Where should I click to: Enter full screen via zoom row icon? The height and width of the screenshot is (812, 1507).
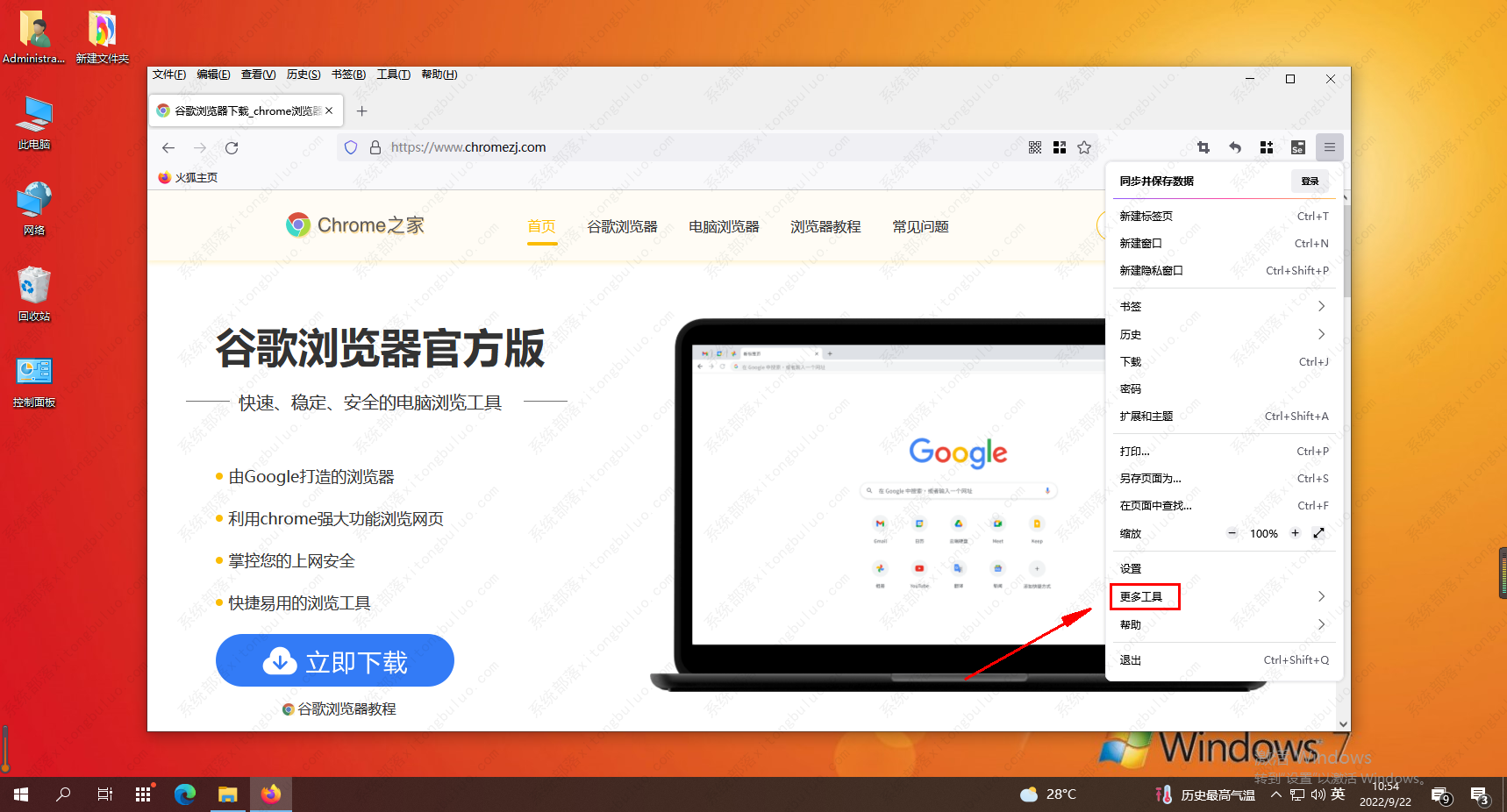click(x=1318, y=533)
